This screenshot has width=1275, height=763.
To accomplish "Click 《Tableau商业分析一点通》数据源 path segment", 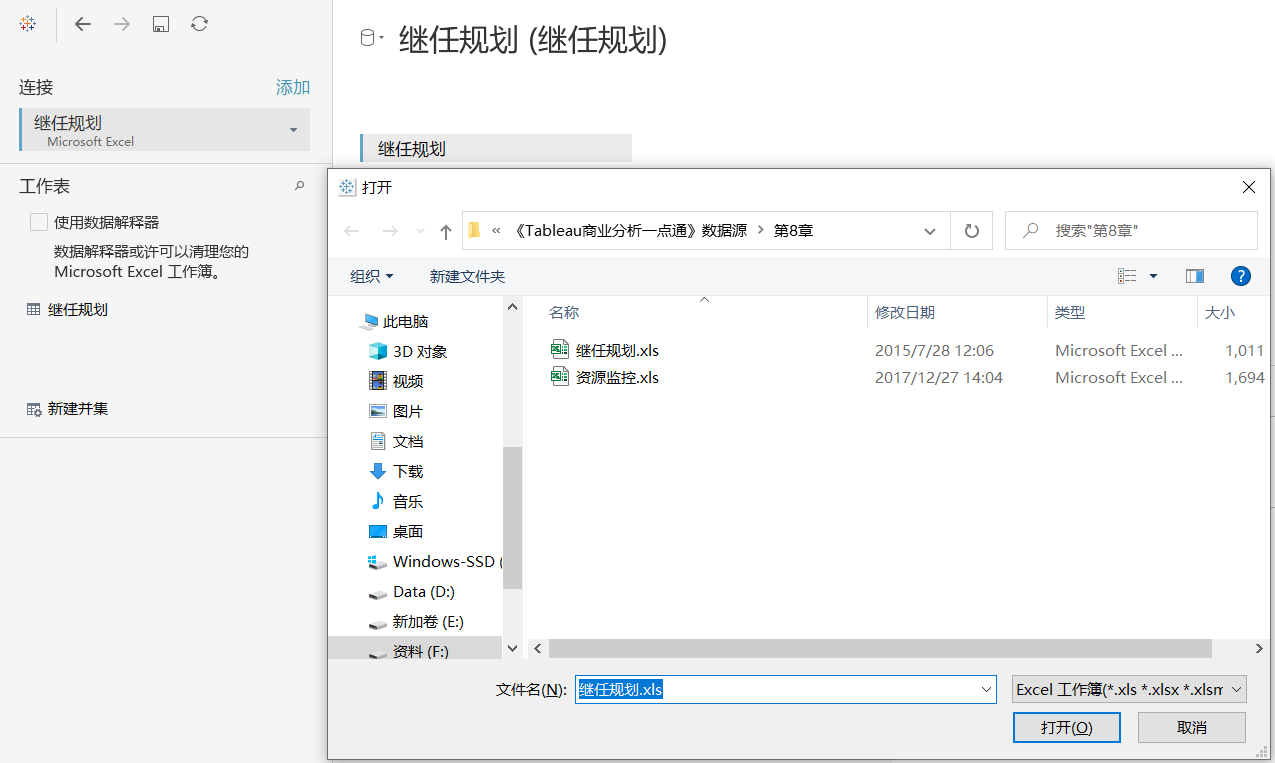I will pos(630,230).
